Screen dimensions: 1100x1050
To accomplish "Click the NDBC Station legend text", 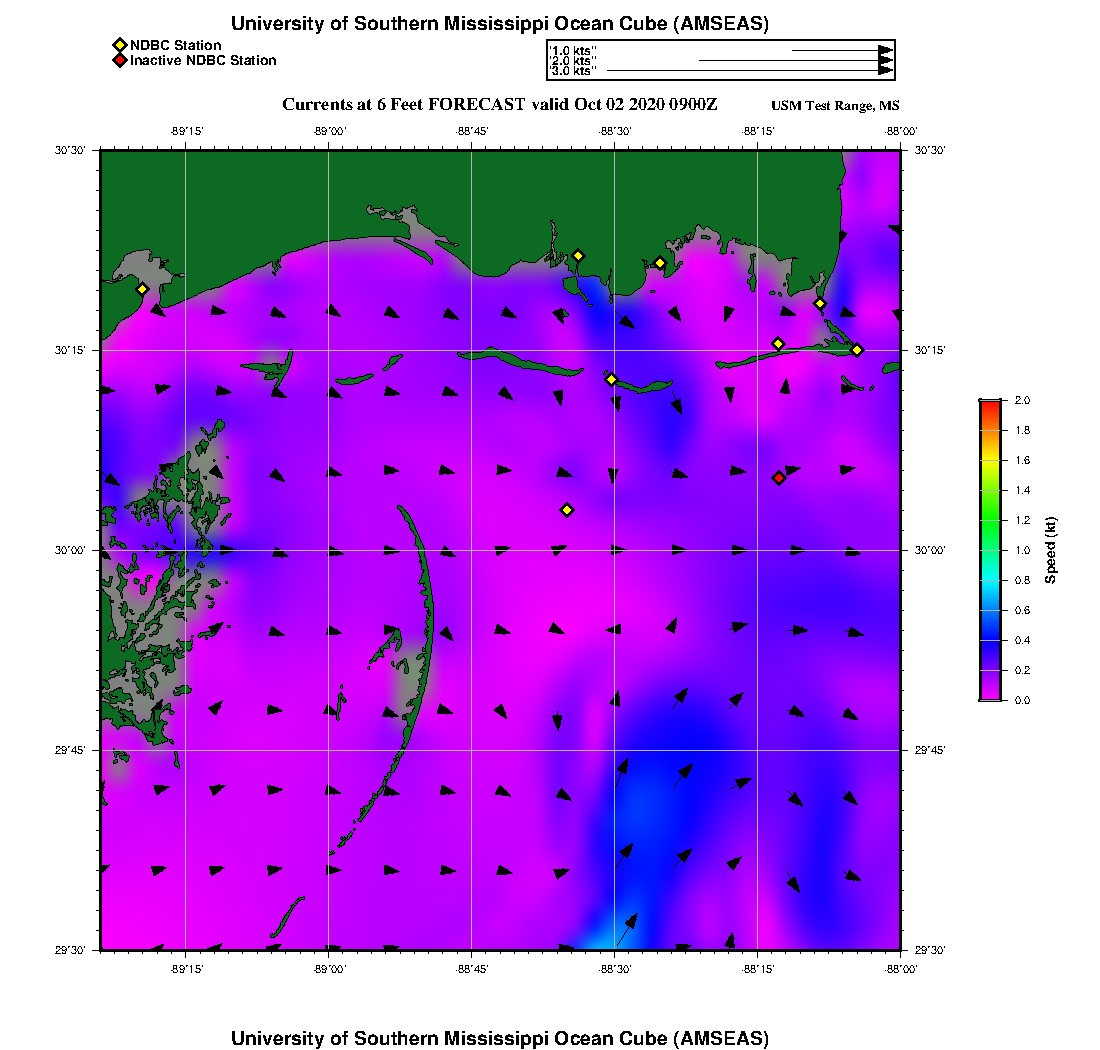I will (x=176, y=45).
